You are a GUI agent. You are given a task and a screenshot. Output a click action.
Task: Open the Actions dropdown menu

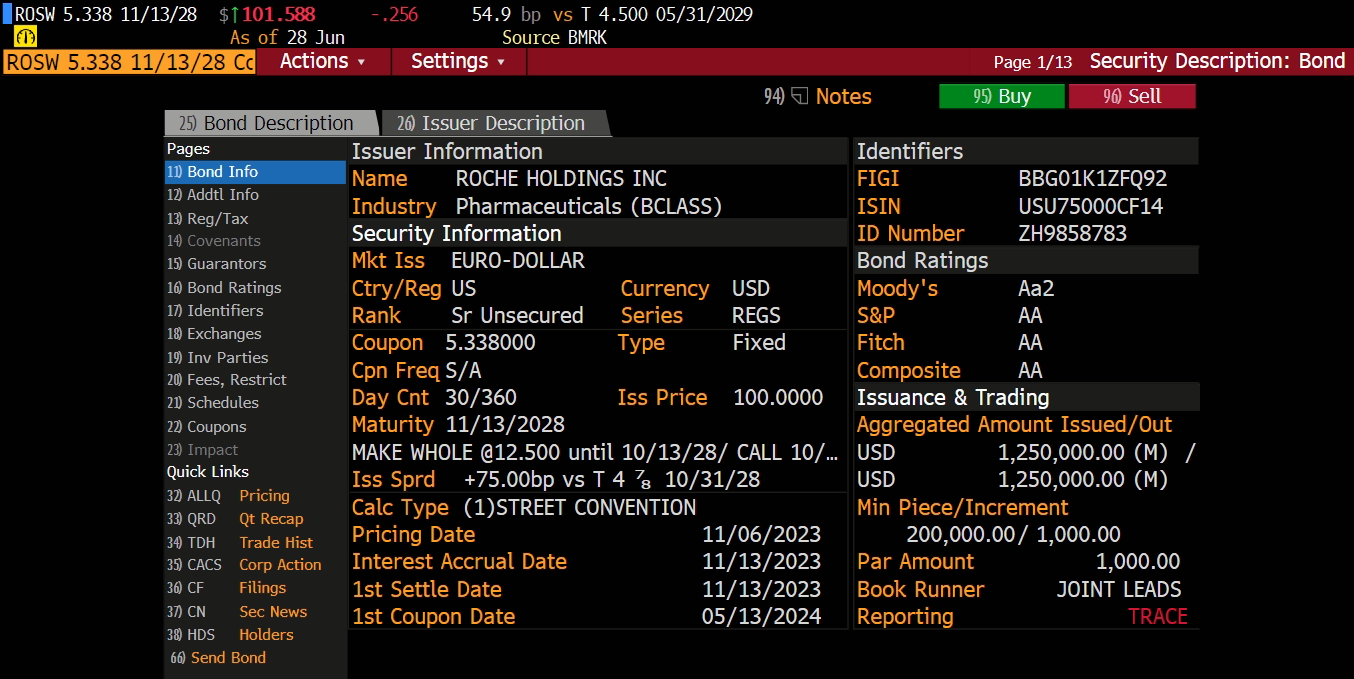click(x=322, y=61)
